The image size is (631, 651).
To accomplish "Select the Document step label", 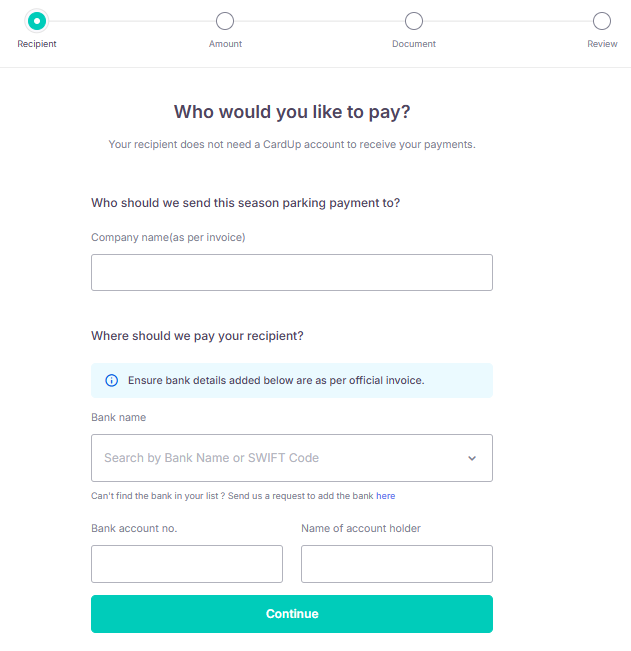I will 413,44.
